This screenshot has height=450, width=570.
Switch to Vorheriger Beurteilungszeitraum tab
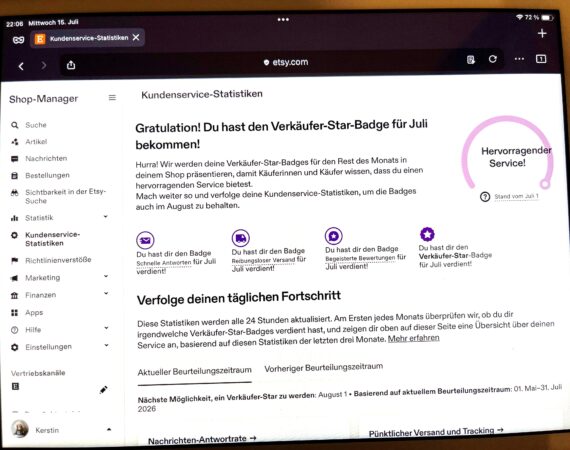click(324, 367)
